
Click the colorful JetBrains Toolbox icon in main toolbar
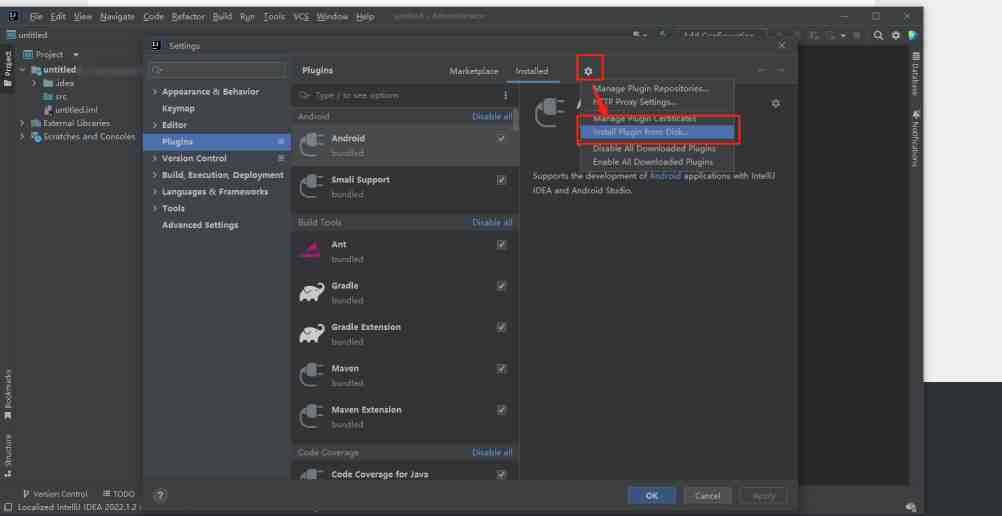[913, 36]
